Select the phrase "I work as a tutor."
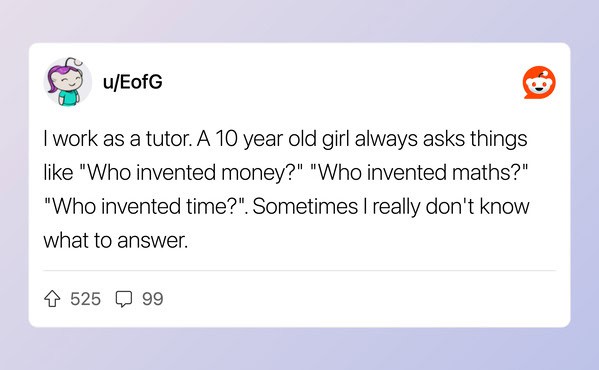 click(119, 139)
